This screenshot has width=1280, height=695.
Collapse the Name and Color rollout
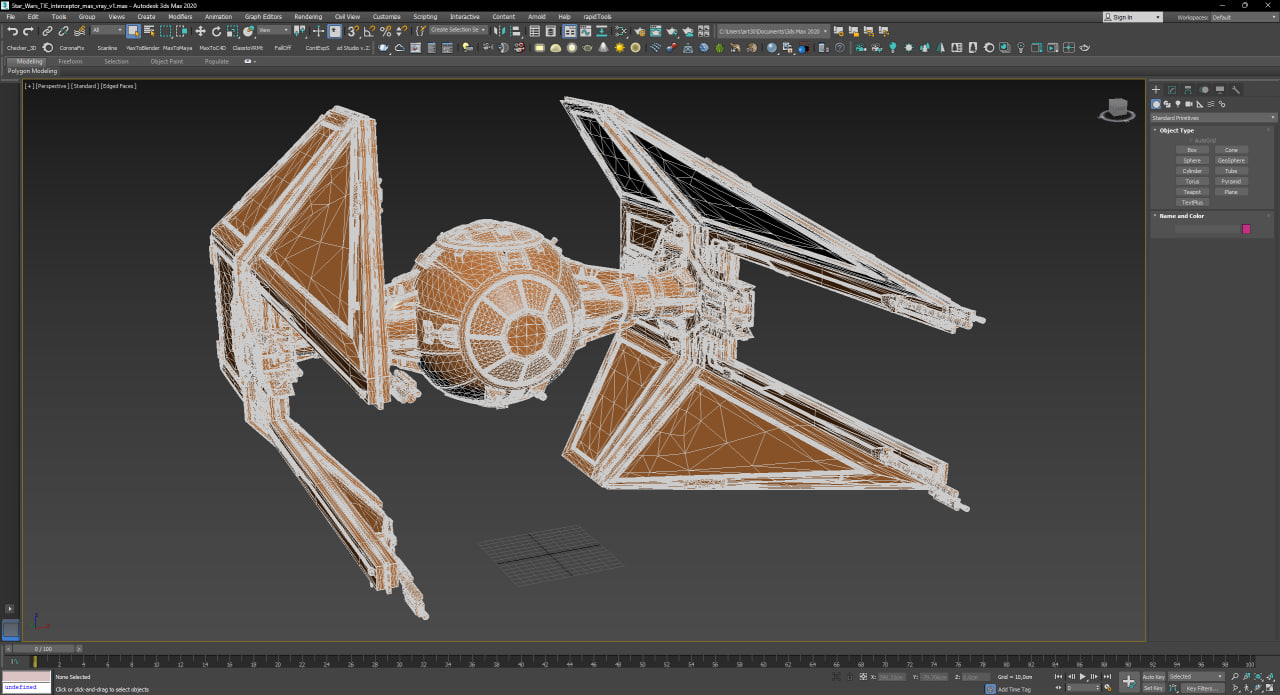click(x=1181, y=216)
